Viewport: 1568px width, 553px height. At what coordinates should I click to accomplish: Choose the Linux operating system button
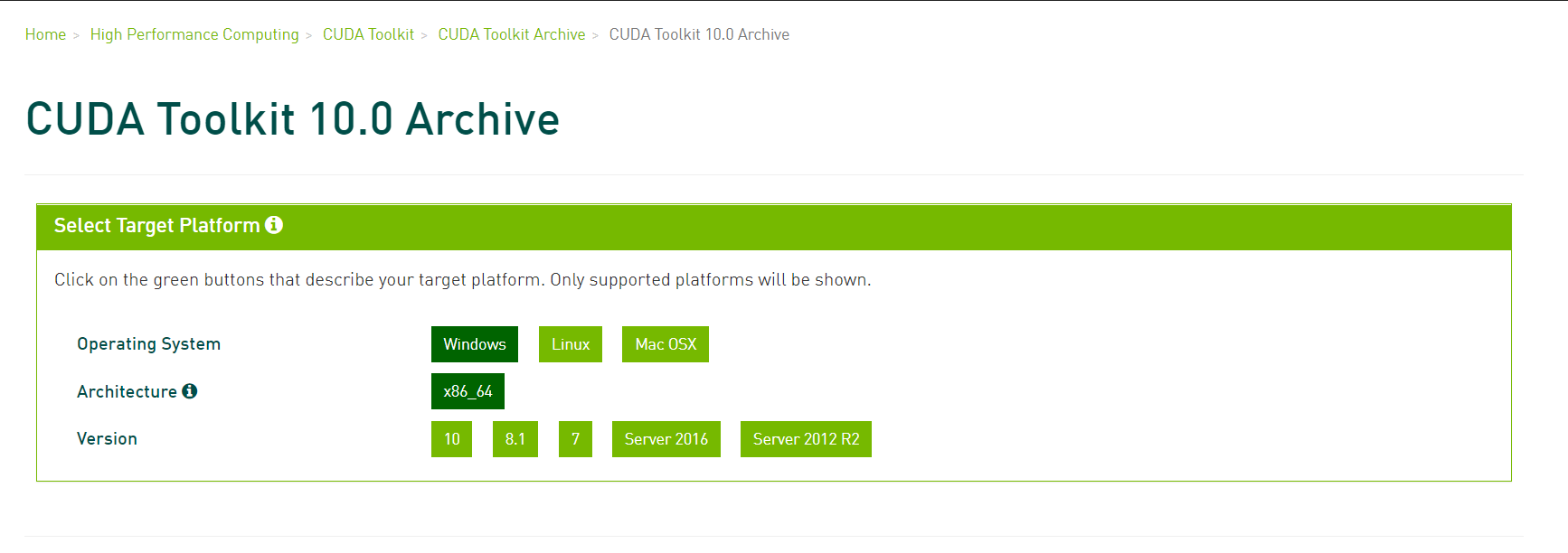tap(571, 344)
